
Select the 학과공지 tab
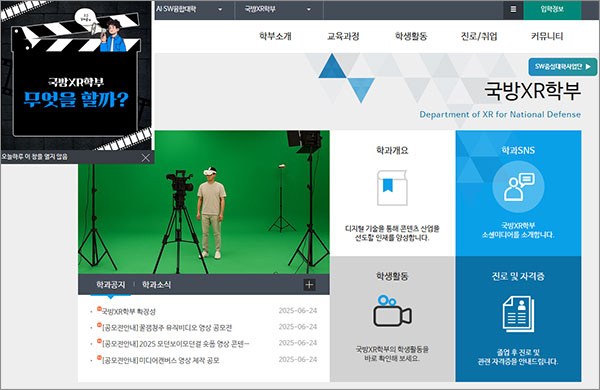pos(111,284)
